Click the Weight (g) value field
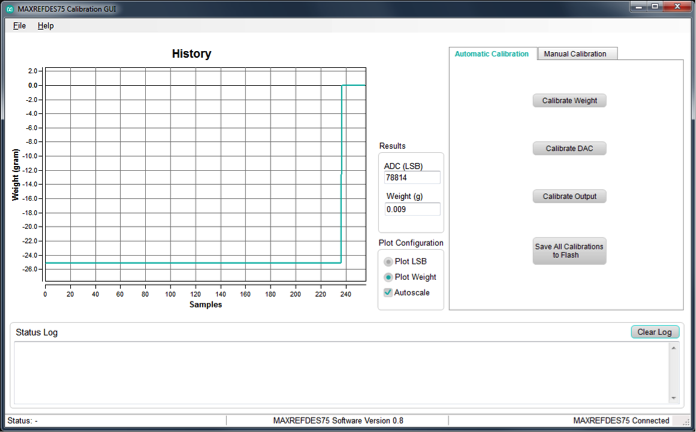Screen dimensions: 696x432 (412, 209)
